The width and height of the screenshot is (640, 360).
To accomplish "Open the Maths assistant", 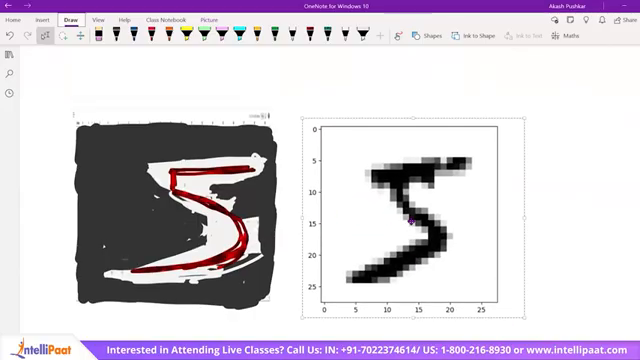I will click(x=565, y=36).
